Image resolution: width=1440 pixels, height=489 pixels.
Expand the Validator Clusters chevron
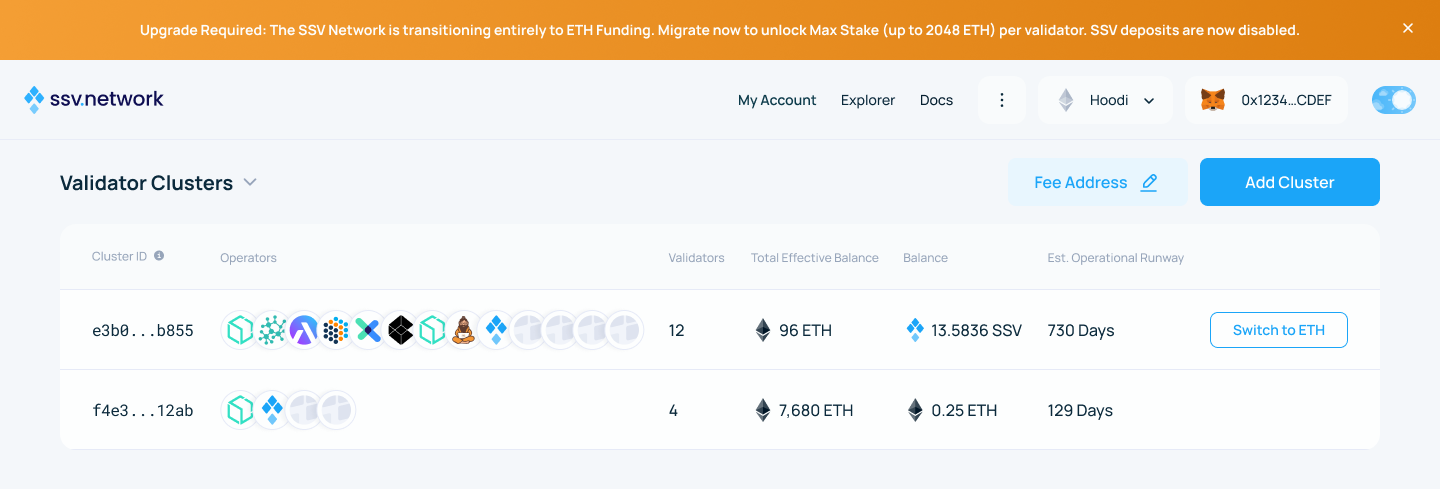click(x=250, y=183)
